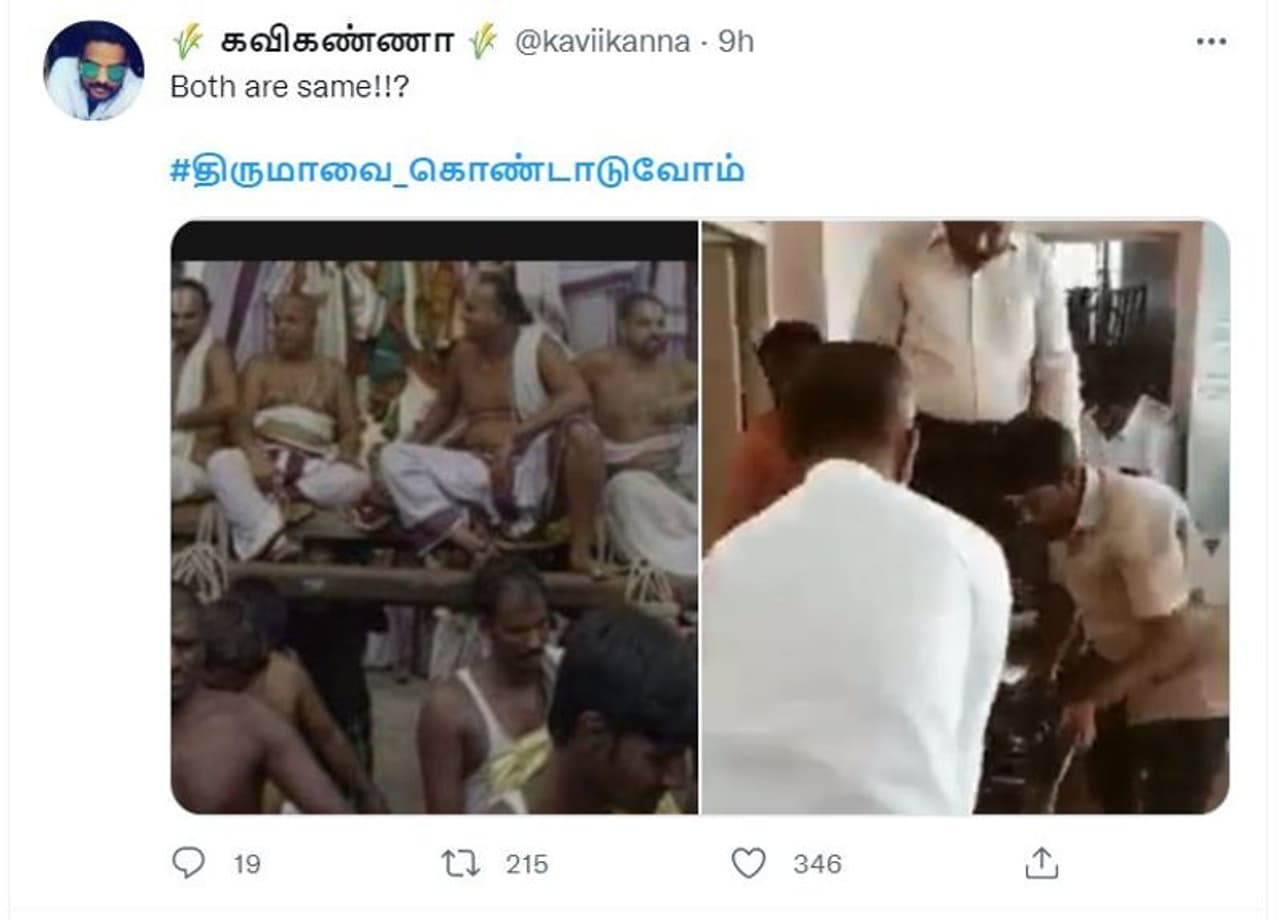
Task: Click the wheat emoji after the display name
Action: tap(484, 41)
